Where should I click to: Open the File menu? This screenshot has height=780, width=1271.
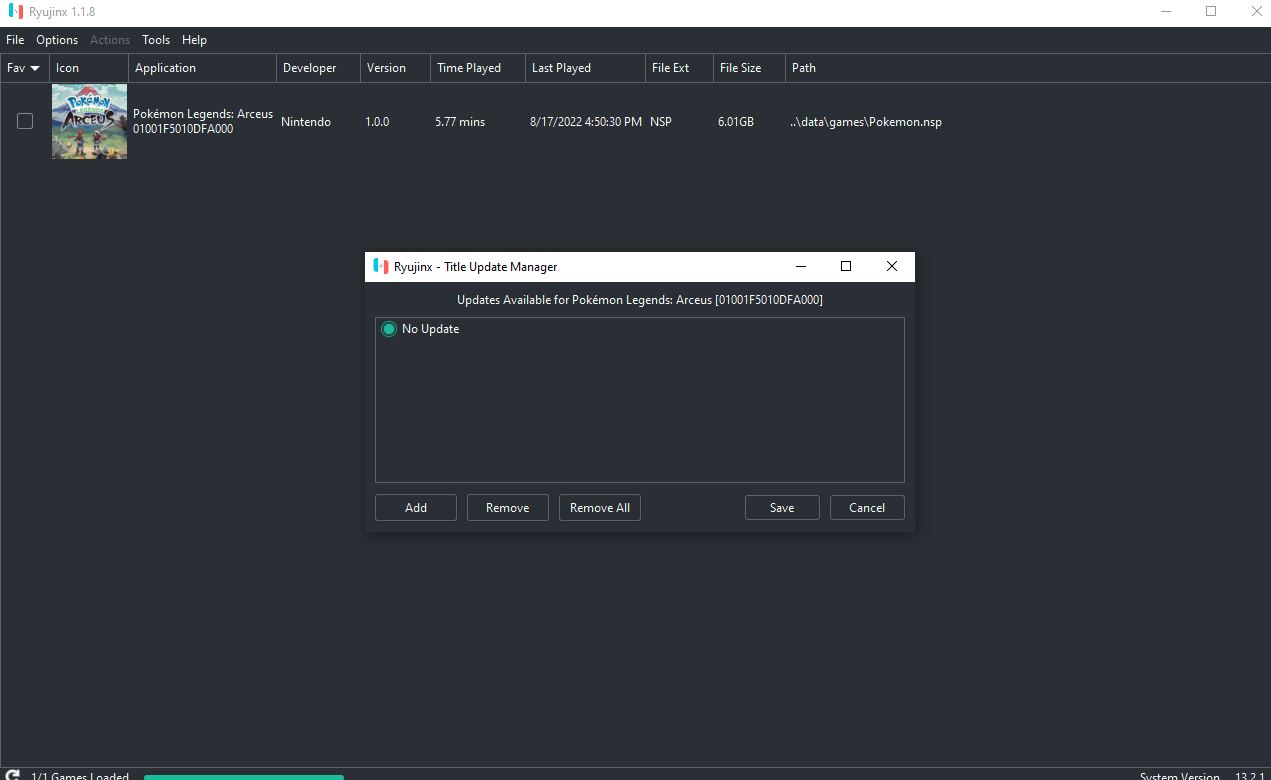[x=15, y=40]
